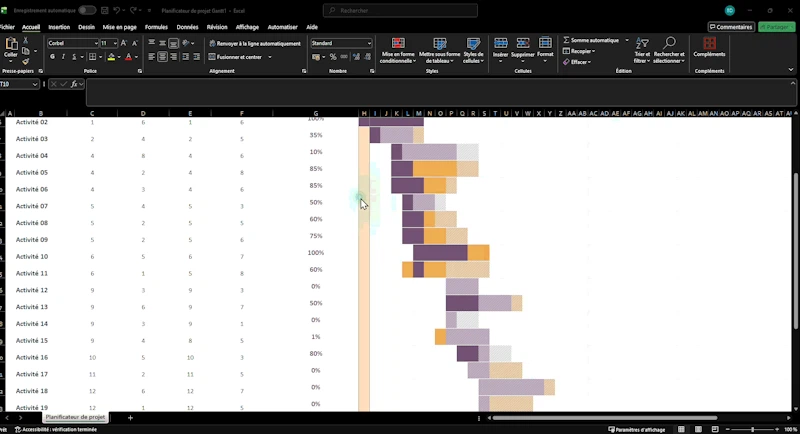Remove a decimal place
The width and height of the screenshot is (800, 434).
click(367, 57)
